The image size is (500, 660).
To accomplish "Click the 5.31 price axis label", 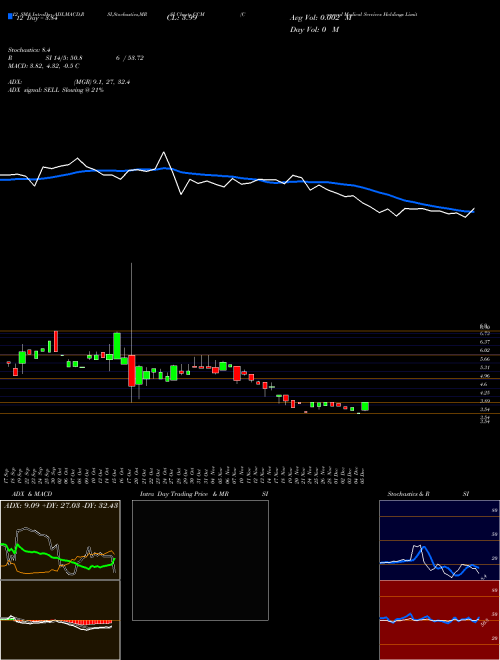I will (485, 367).
